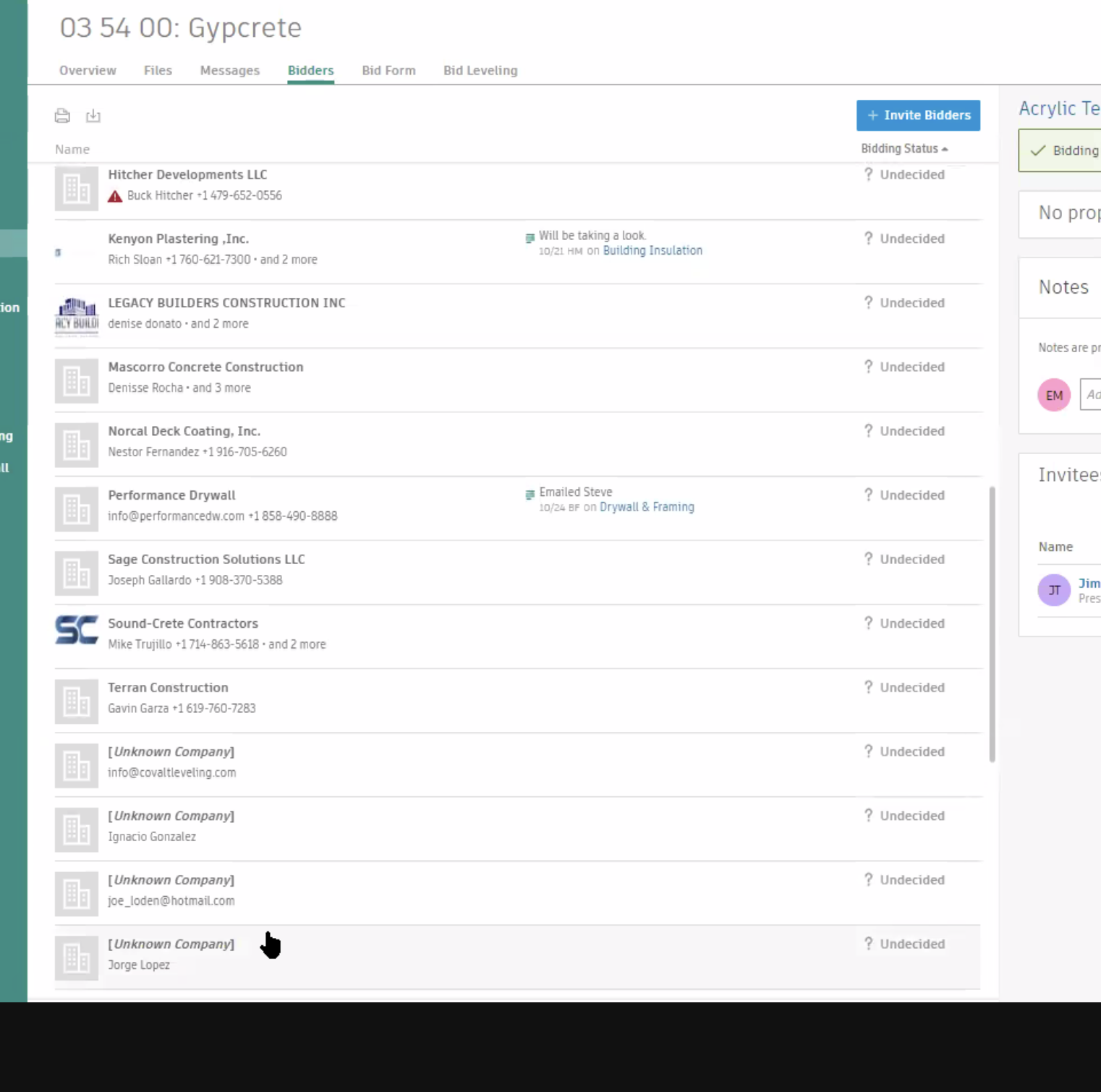The image size is (1101, 1092).
Task: Click the info@covaltleveling.com contact text
Action: 171,772
